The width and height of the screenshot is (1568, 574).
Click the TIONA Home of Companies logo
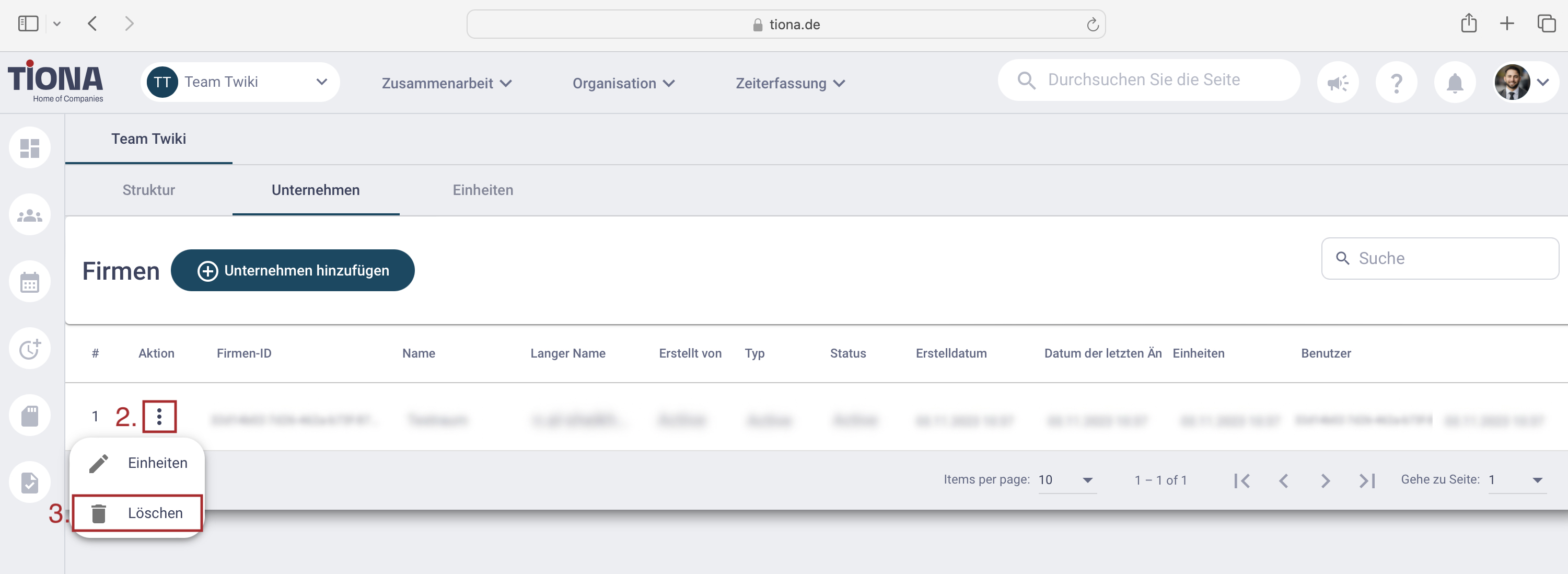(x=56, y=82)
